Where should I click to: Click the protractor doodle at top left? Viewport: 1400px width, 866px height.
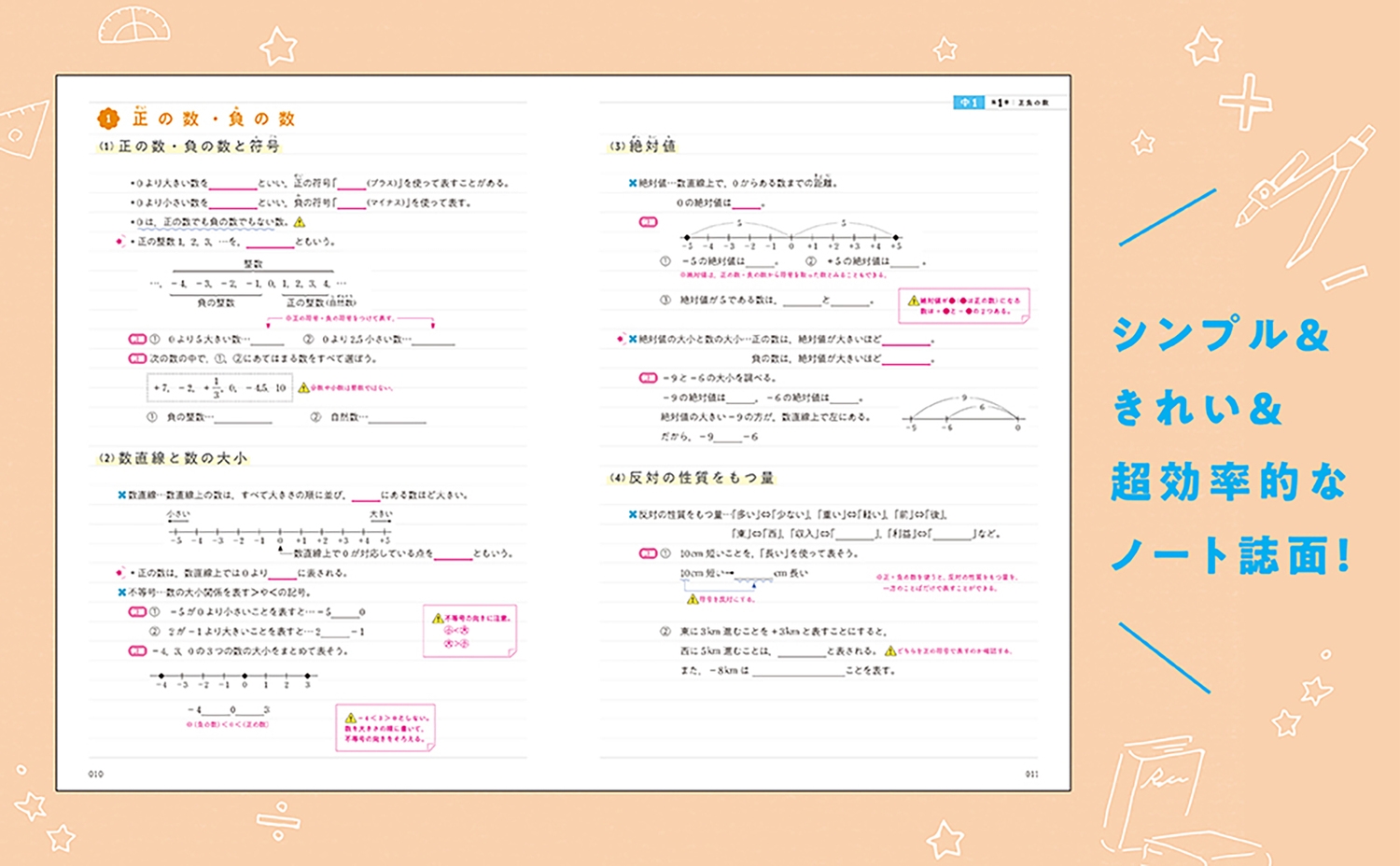(134, 26)
